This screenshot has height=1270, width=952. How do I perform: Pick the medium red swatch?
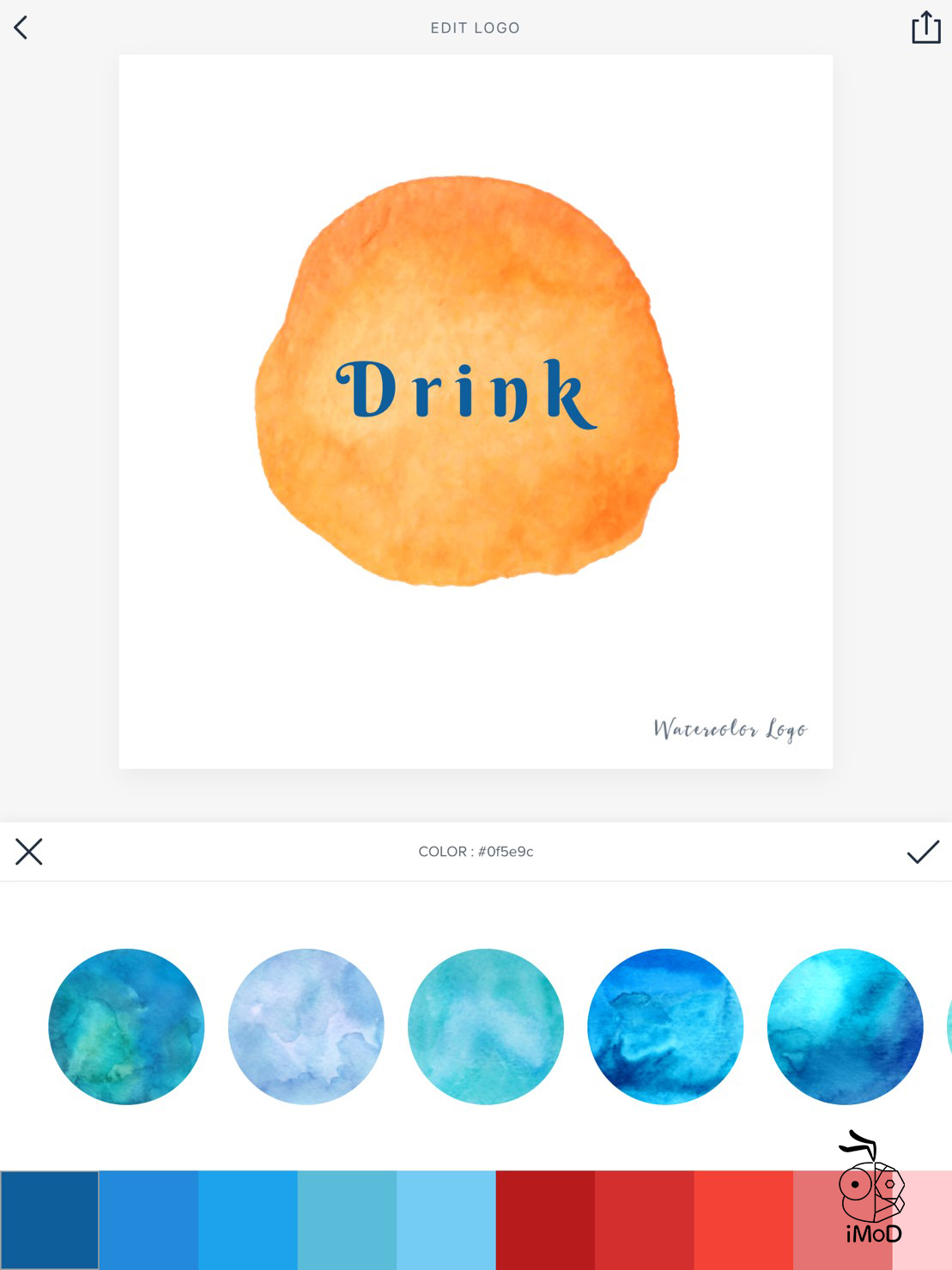pyautogui.click(x=645, y=1219)
